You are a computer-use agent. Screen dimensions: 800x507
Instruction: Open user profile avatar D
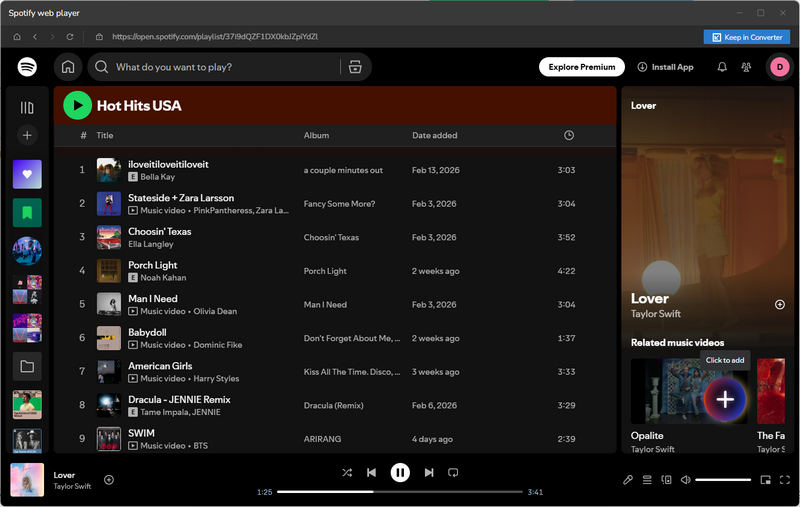point(779,67)
